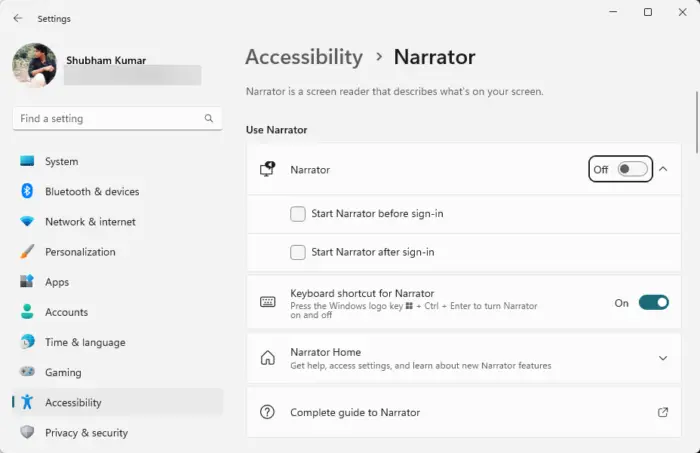Click the back arrow in title bar
This screenshot has height=453, width=700.
tap(18, 18)
